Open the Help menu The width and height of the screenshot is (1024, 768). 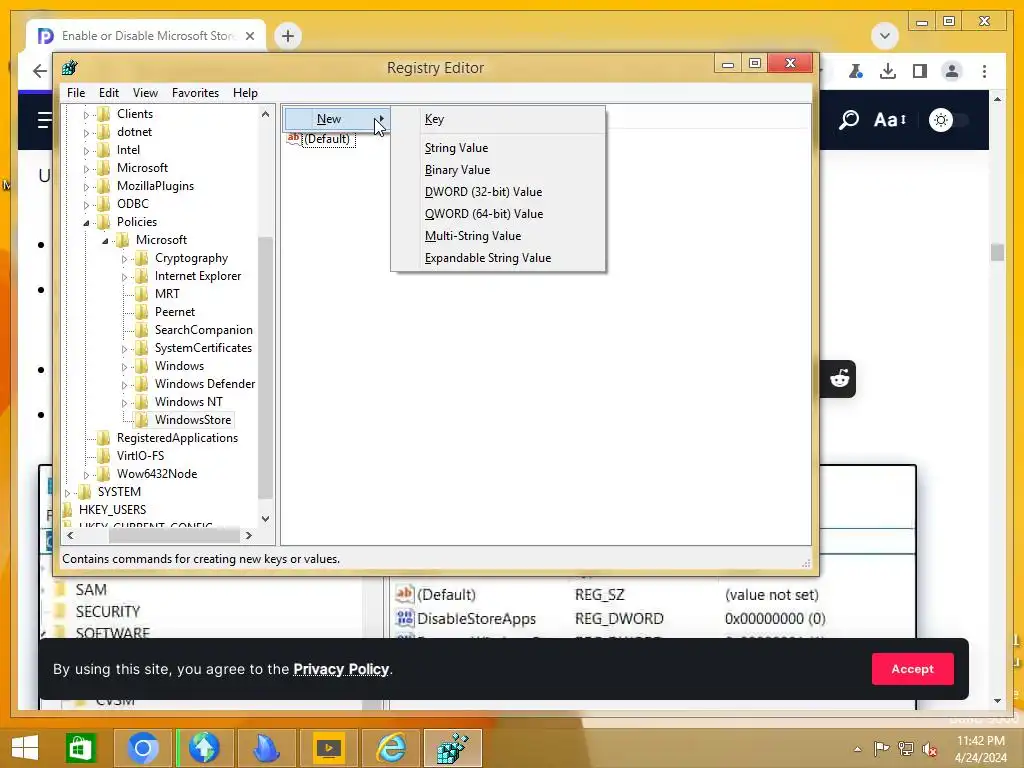point(245,93)
